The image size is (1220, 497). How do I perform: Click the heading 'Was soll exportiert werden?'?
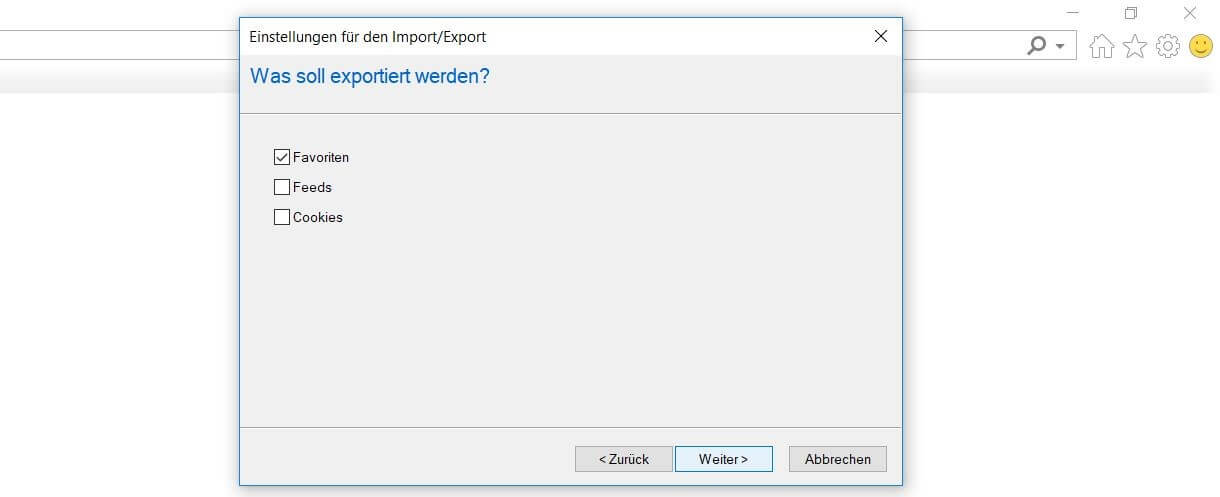tap(369, 76)
